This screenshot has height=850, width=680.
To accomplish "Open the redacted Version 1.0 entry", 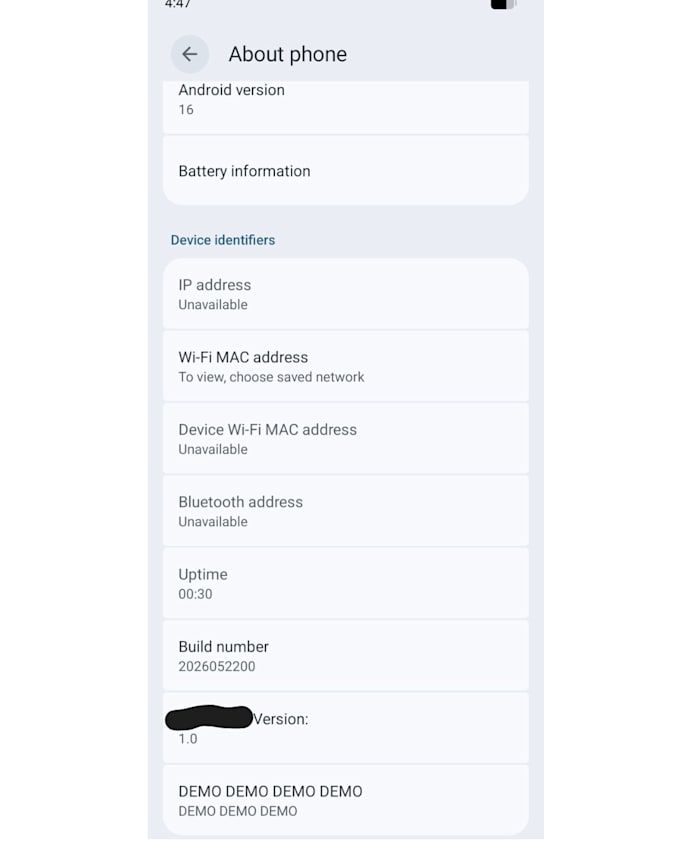I will (346, 728).
